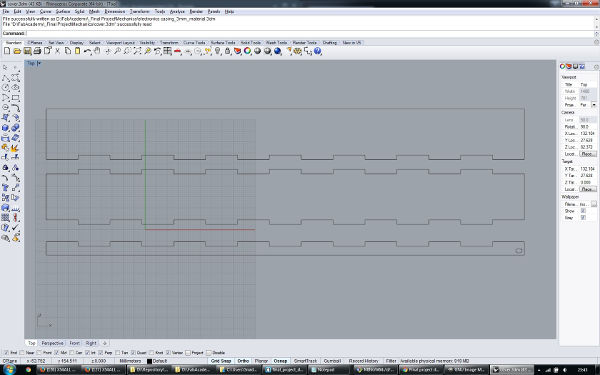Image resolution: width=600 pixels, height=375 pixels.
Task: Open the Default layer selector in status bar
Action: coord(160,361)
